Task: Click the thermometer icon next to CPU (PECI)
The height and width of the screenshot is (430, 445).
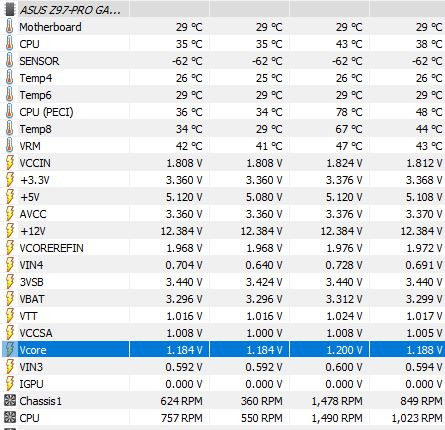Action: pyautogui.click(x=9, y=112)
